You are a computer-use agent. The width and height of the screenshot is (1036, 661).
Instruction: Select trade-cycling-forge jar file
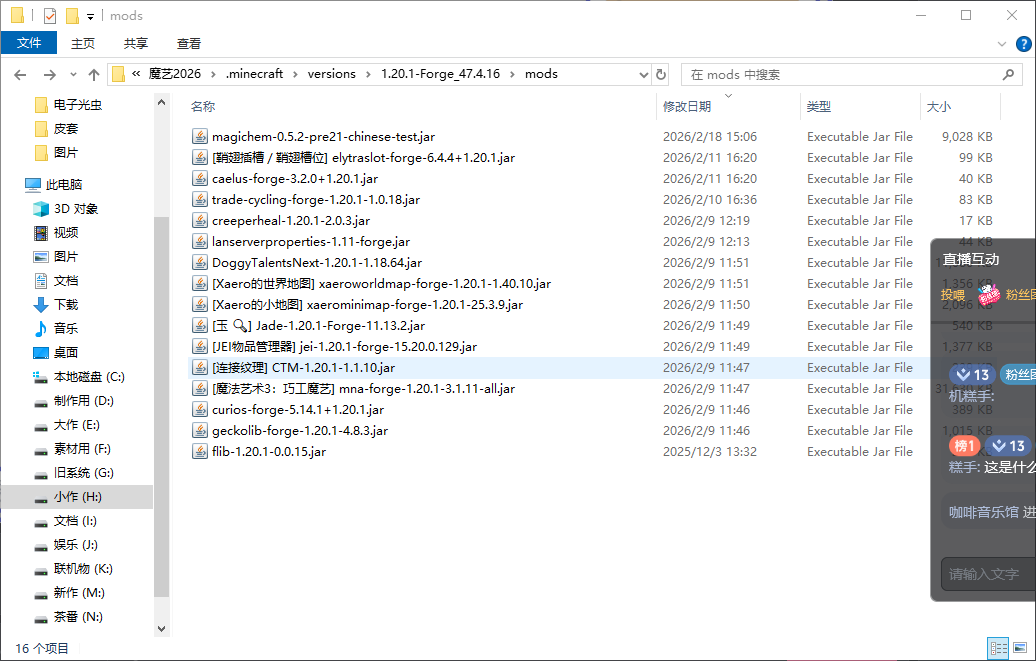pyautogui.click(x=316, y=200)
